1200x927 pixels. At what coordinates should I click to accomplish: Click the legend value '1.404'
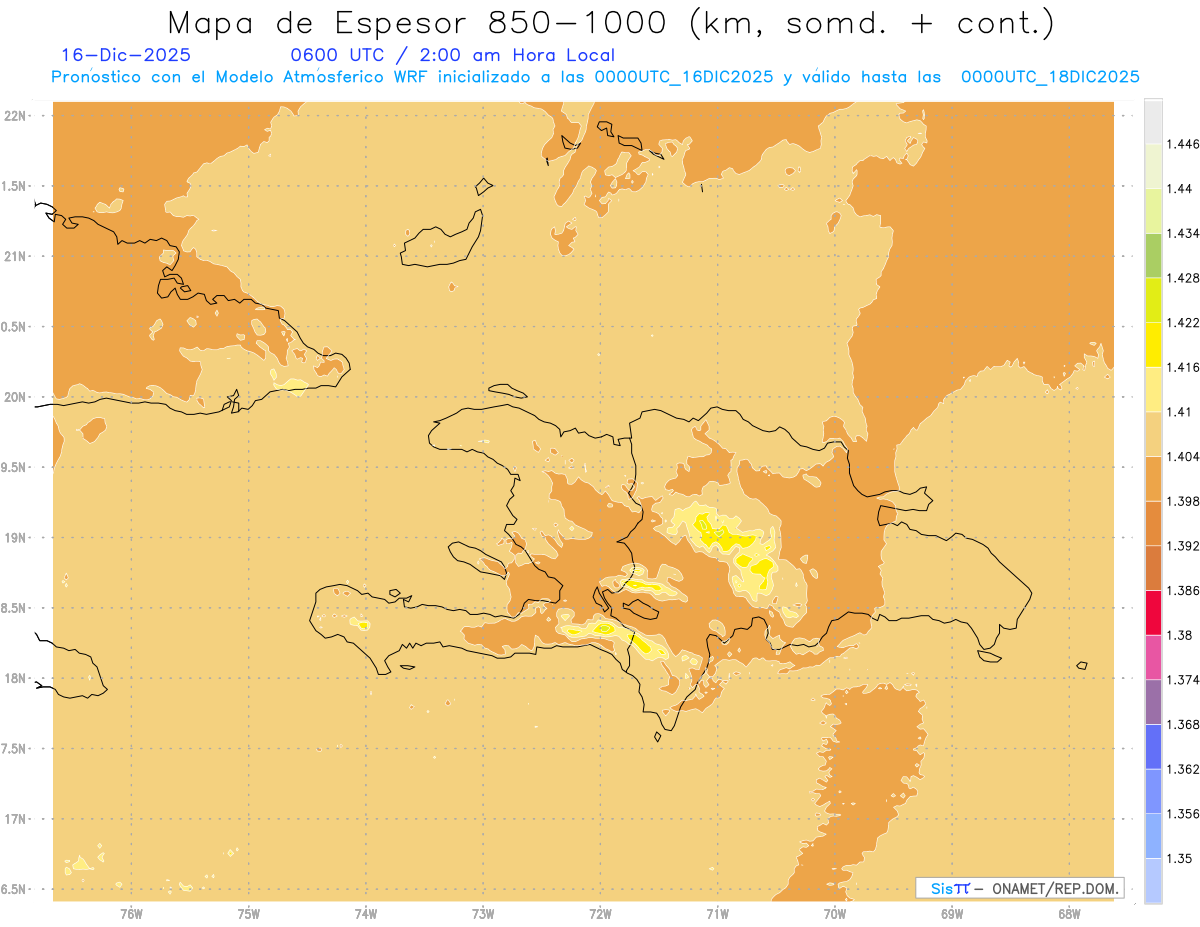1185,456
